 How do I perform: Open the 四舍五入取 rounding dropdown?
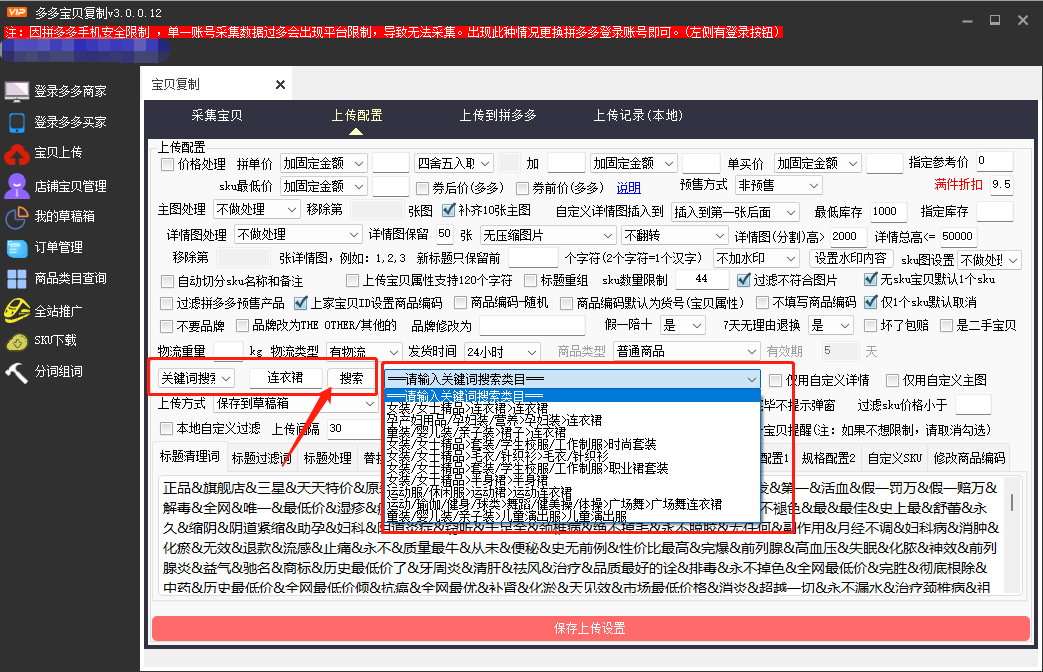tap(454, 164)
